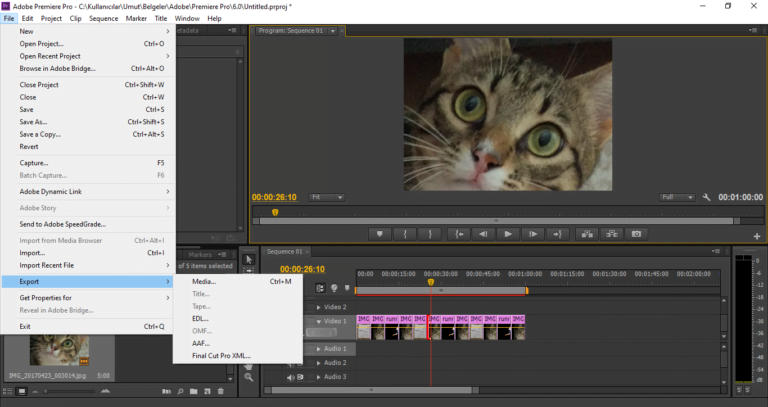The height and width of the screenshot is (407, 768).
Task: Play the sequence in Program monitor
Action: [x=508, y=234]
